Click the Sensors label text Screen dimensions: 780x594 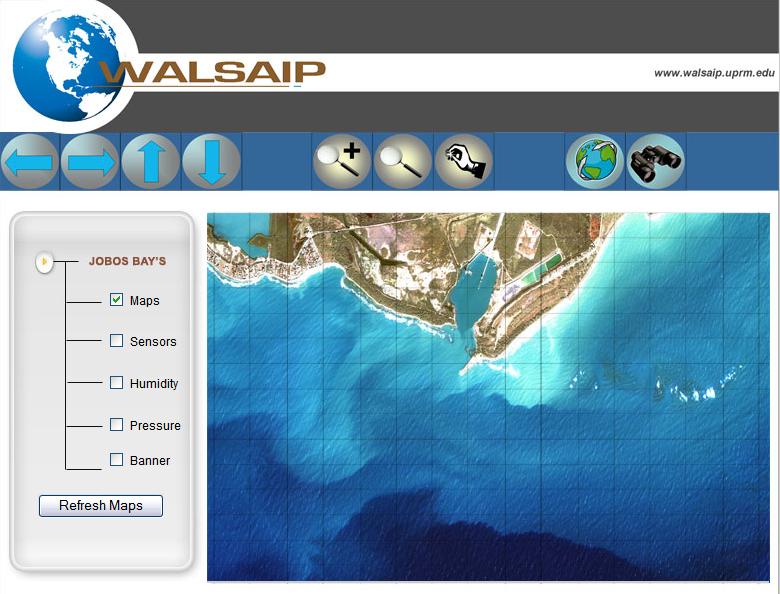[153, 342]
